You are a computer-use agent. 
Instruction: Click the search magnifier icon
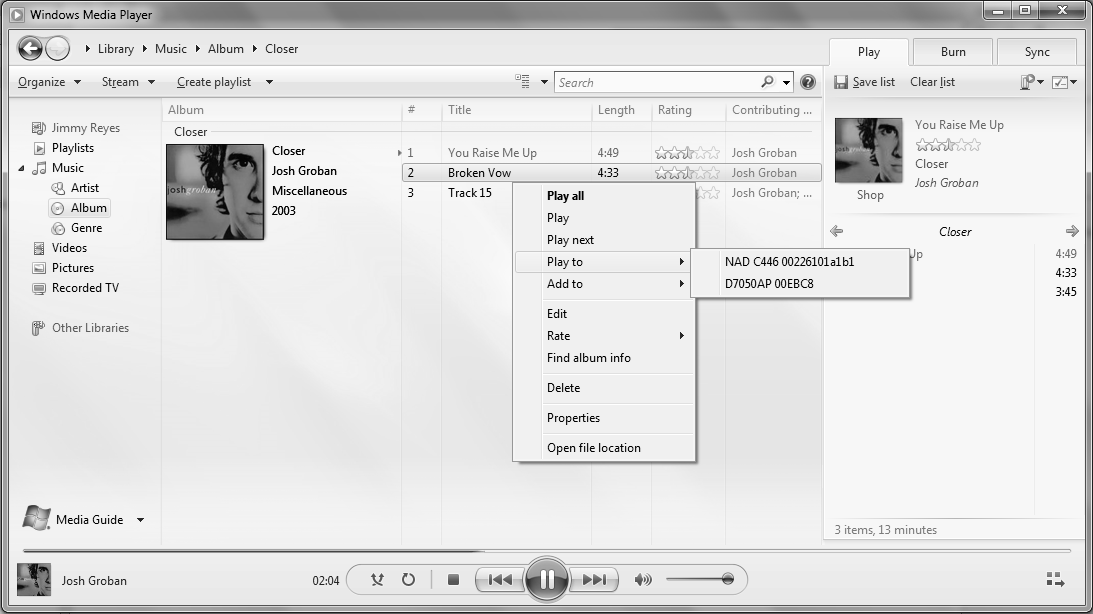tap(767, 82)
